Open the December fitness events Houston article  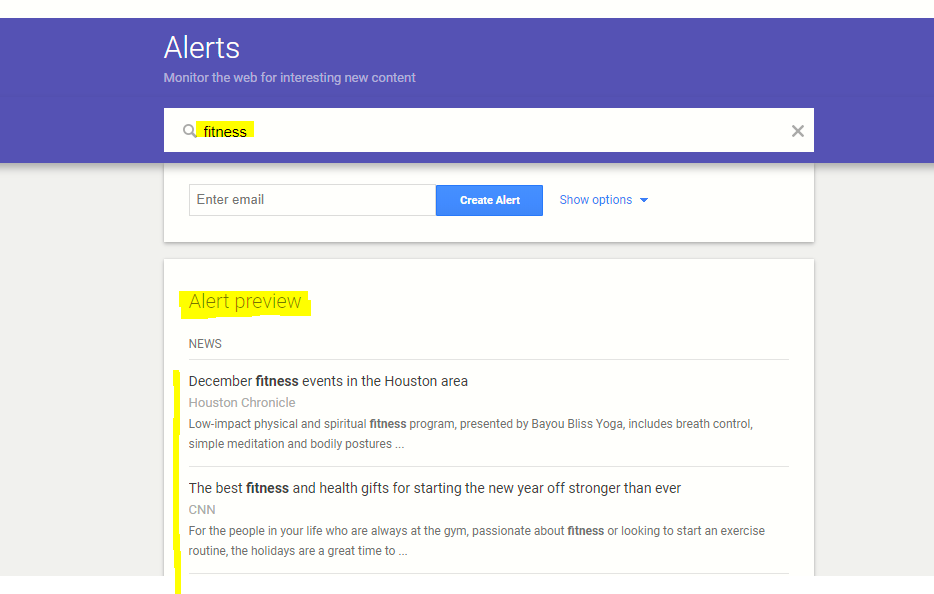pos(328,381)
